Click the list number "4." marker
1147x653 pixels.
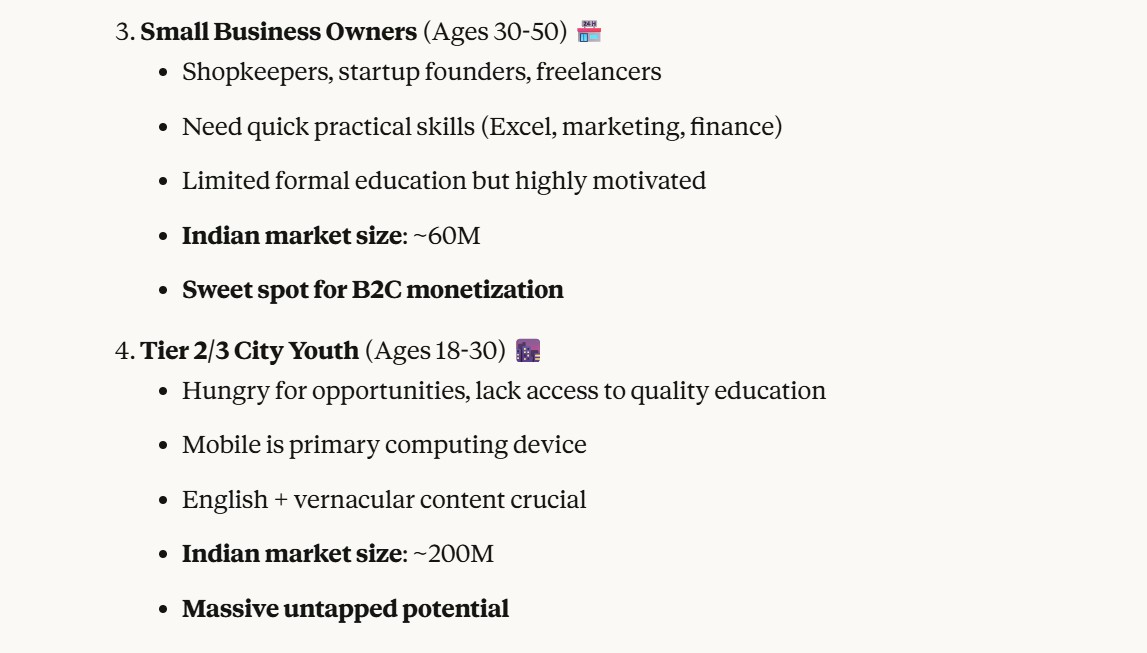(125, 351)
